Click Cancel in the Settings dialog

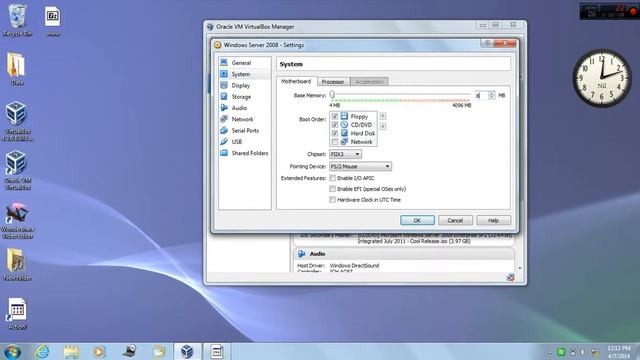(455, 220)
